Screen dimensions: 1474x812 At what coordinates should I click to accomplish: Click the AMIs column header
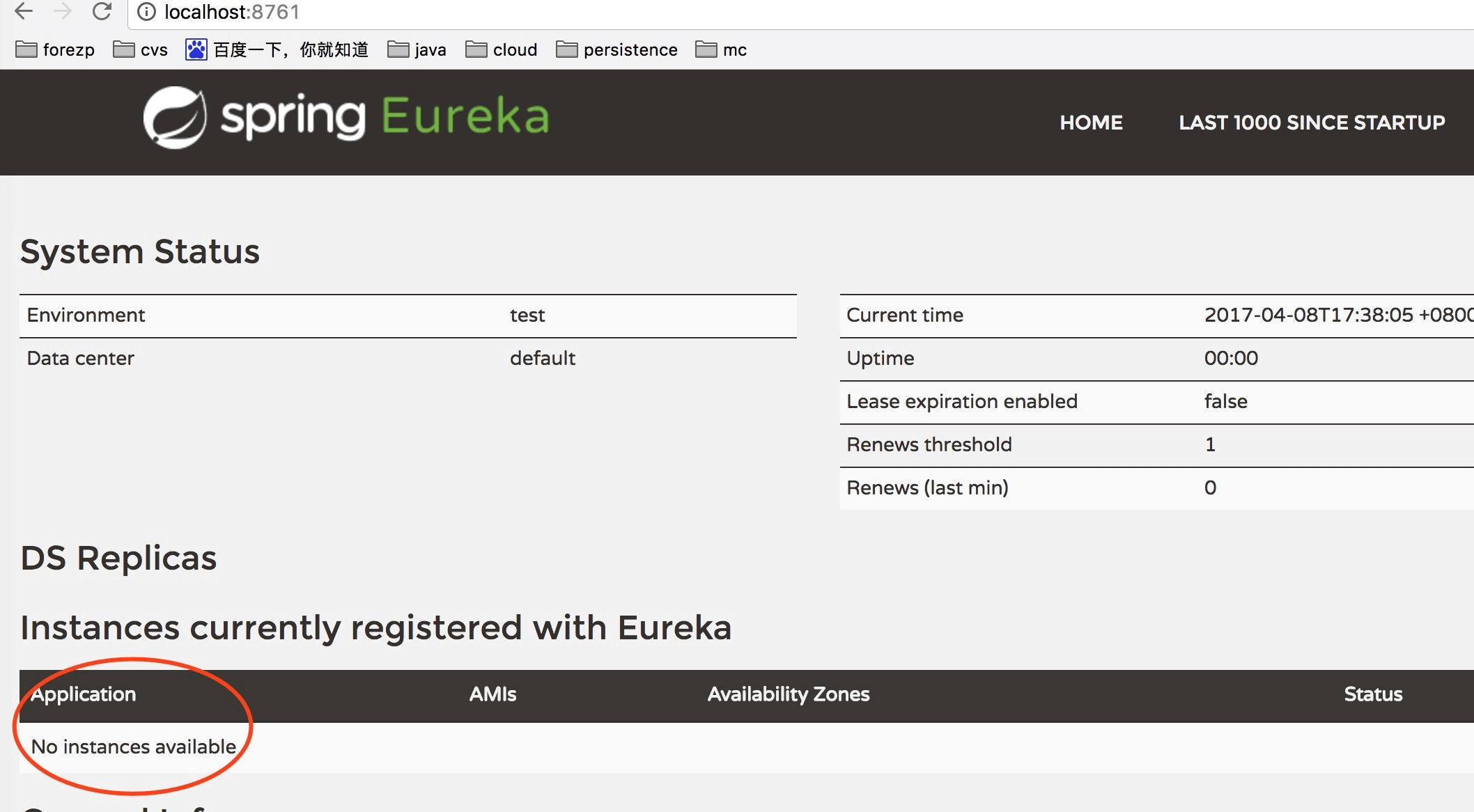tap(492, 694)
